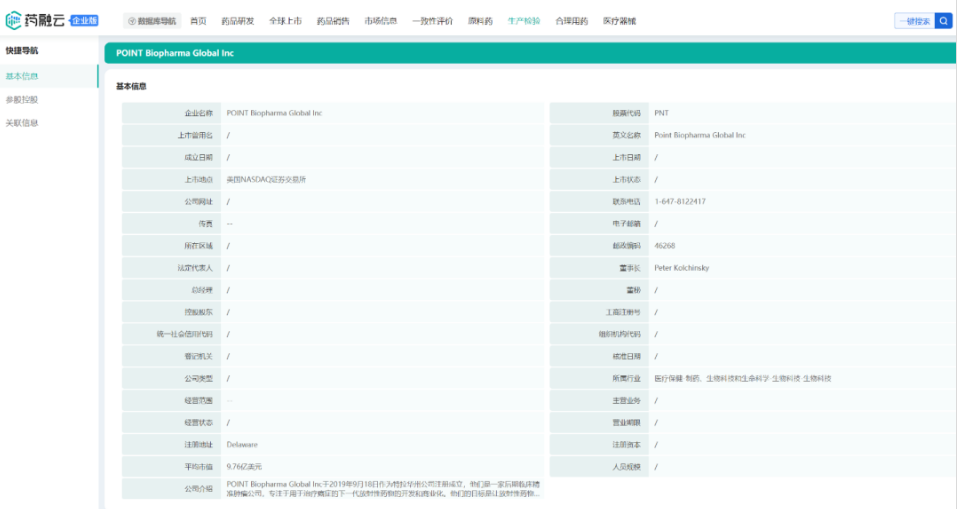Open the 数据库导航 dropdown
The image size is (957, 509).
point(152,21)
